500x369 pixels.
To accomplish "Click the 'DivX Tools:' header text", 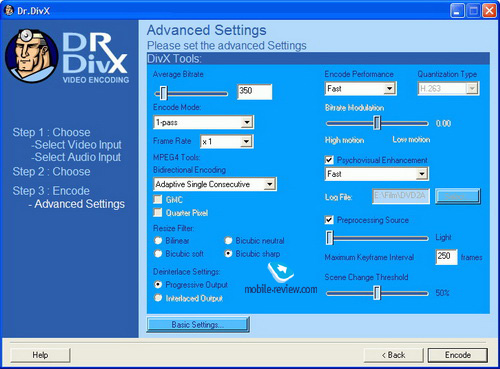I will (174, 59).
